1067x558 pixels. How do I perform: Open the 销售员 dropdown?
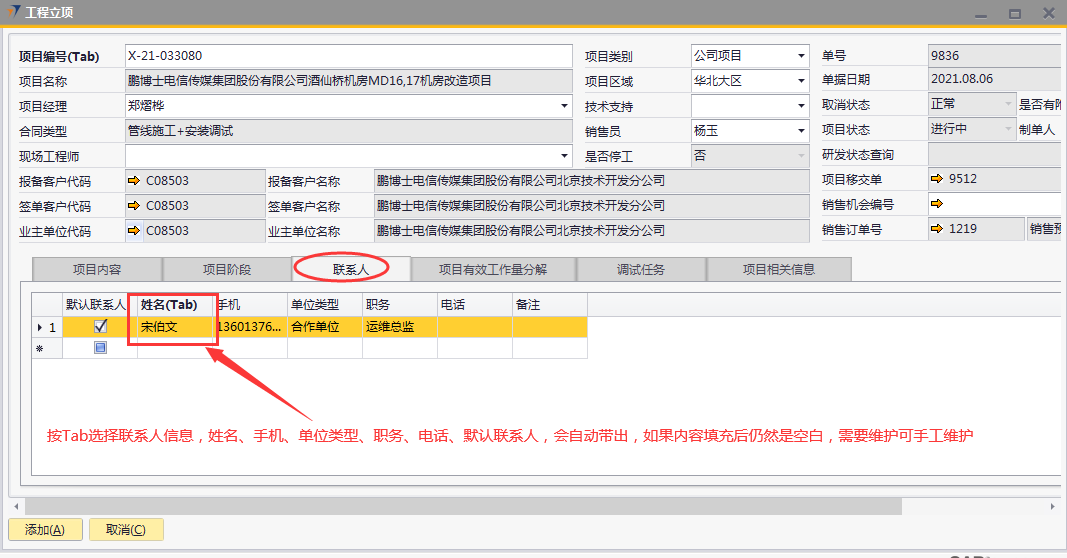[801, 131]
